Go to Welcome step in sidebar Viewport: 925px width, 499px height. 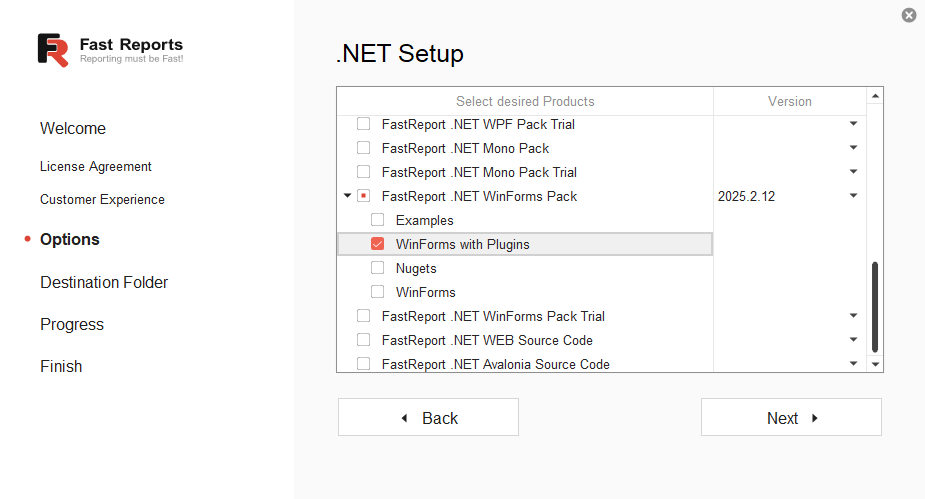coord(73,128)
